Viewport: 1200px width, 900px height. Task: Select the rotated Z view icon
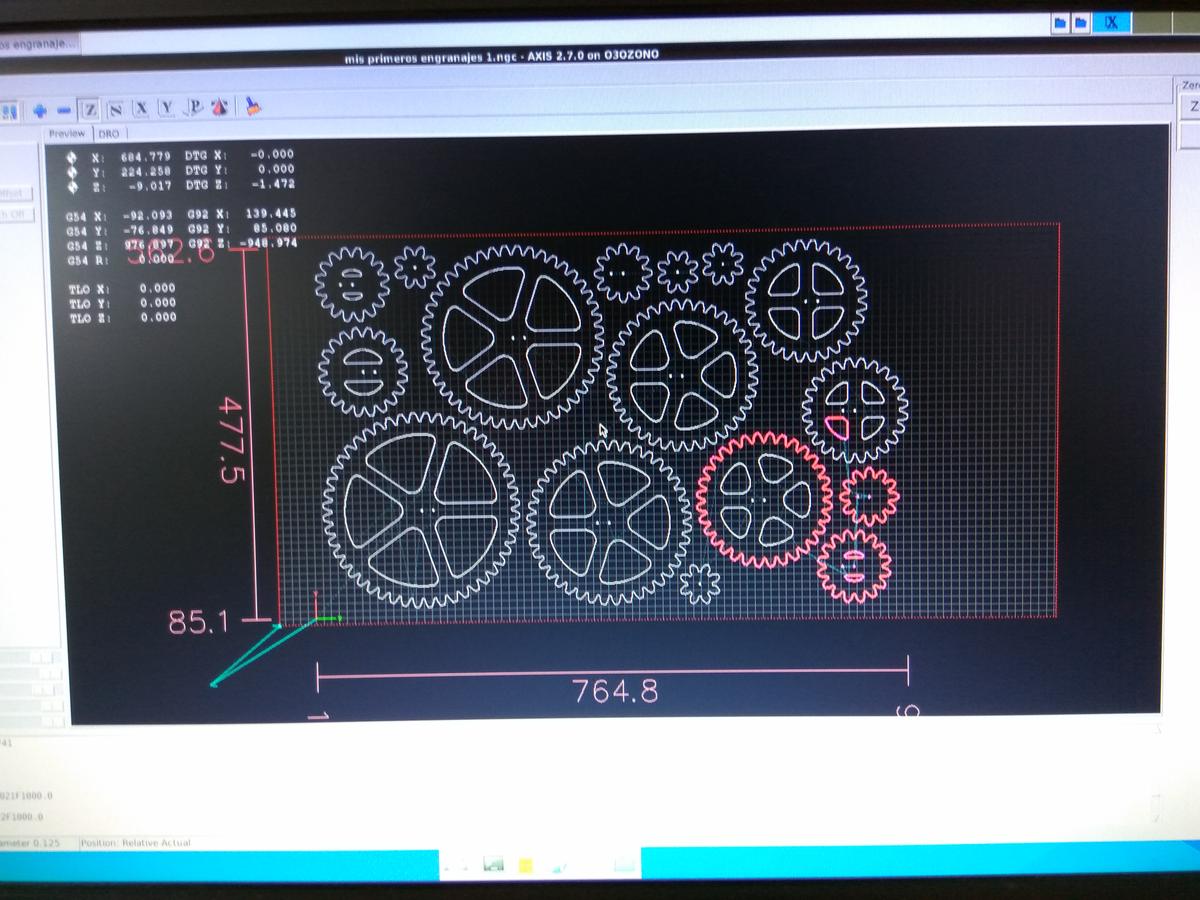click(115, 108)
